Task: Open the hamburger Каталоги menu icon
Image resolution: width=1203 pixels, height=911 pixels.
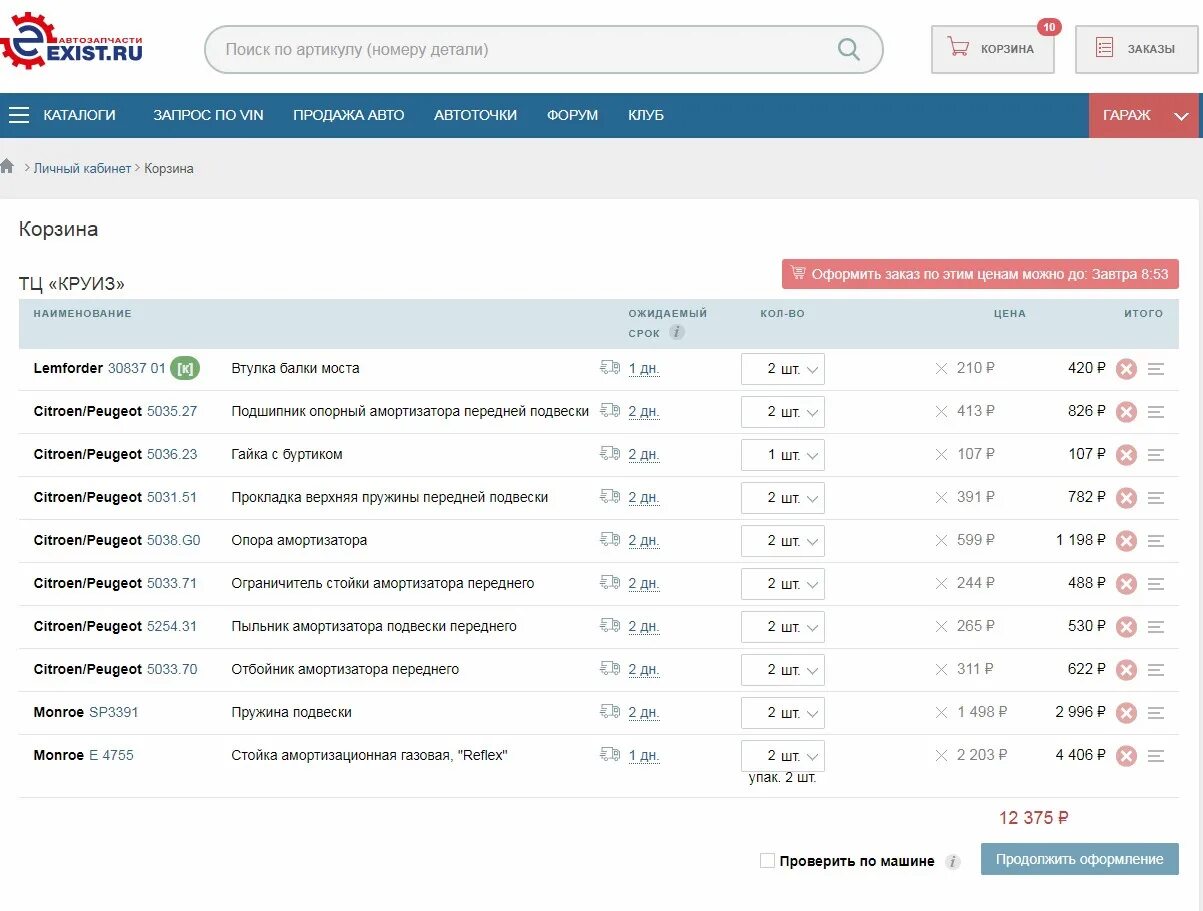Action: [19, 115]
